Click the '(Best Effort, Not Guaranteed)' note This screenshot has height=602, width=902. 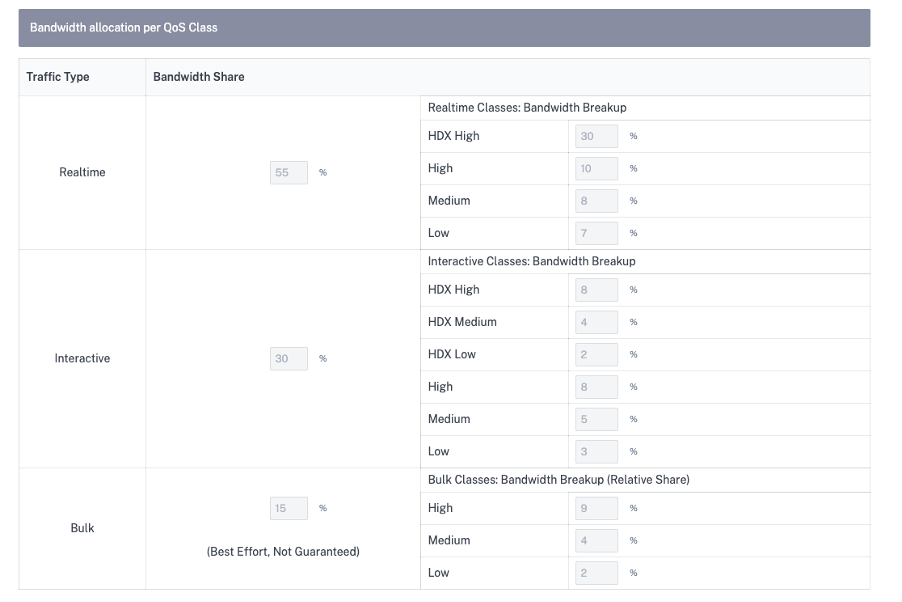(x=283, y=552)
